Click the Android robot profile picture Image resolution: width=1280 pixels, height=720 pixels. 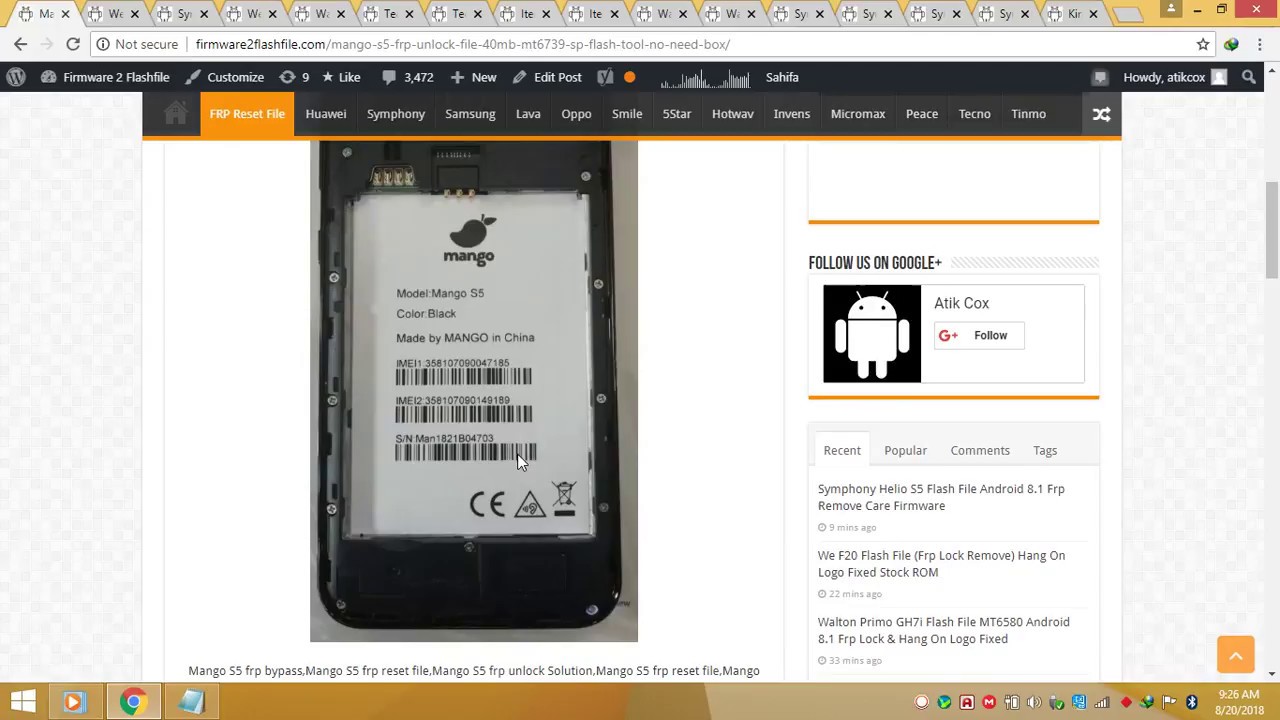[872, 334]
